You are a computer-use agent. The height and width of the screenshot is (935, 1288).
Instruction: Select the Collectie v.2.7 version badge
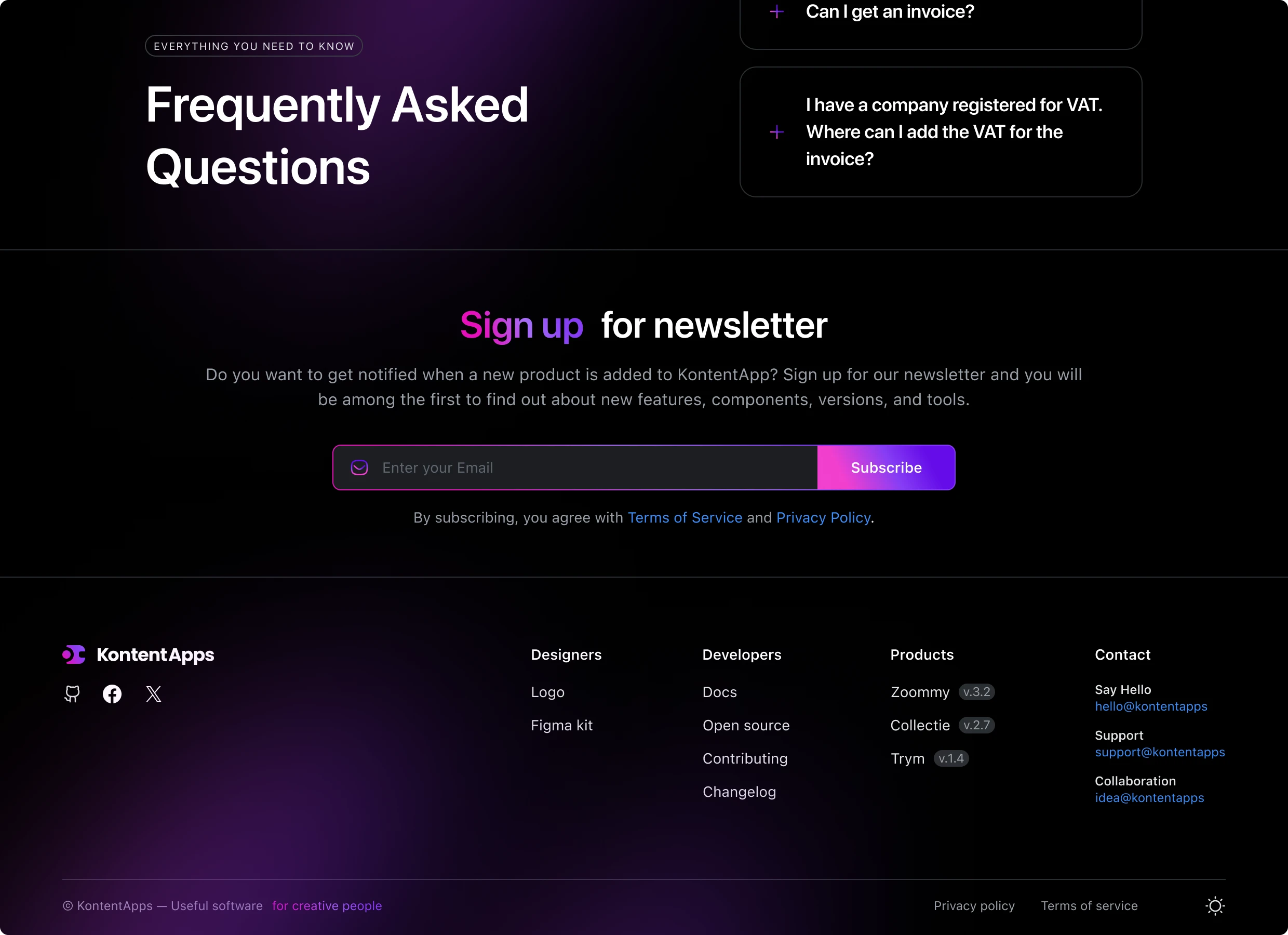click(977, 725)
